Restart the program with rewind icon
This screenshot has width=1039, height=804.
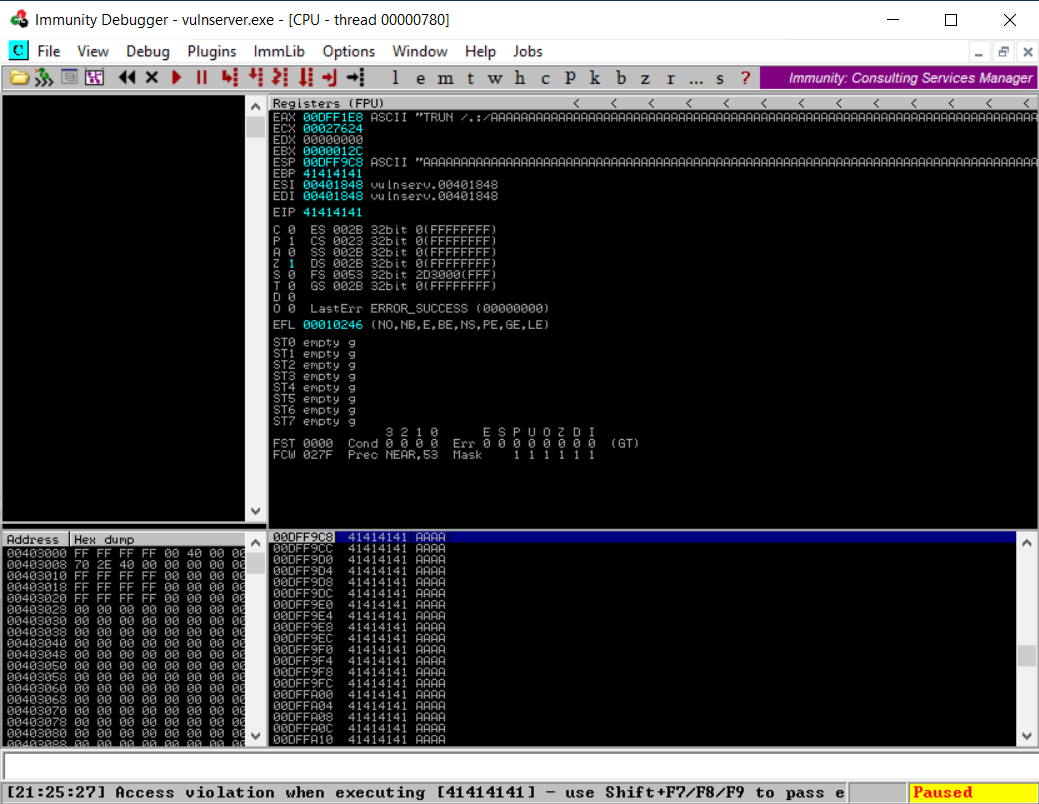coord(127,78)
